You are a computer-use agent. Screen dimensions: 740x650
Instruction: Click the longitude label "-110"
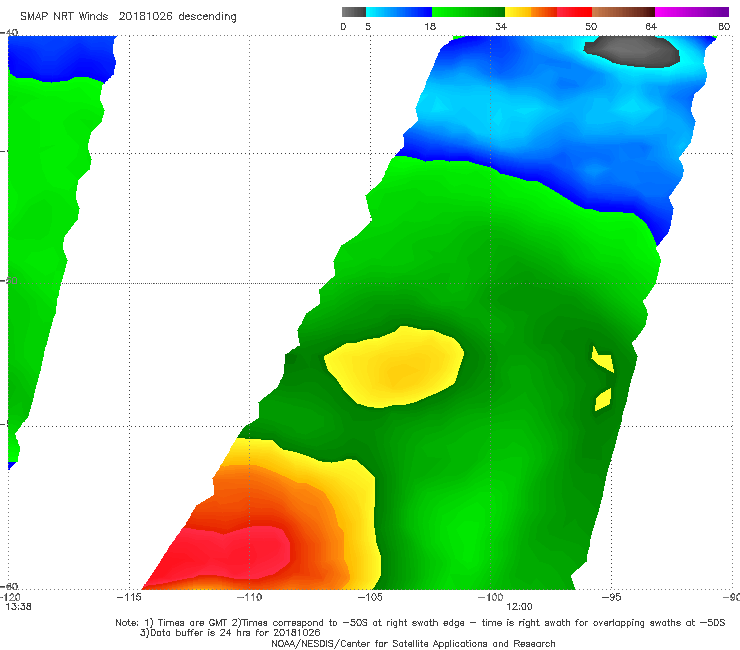[x=249, y=597]
